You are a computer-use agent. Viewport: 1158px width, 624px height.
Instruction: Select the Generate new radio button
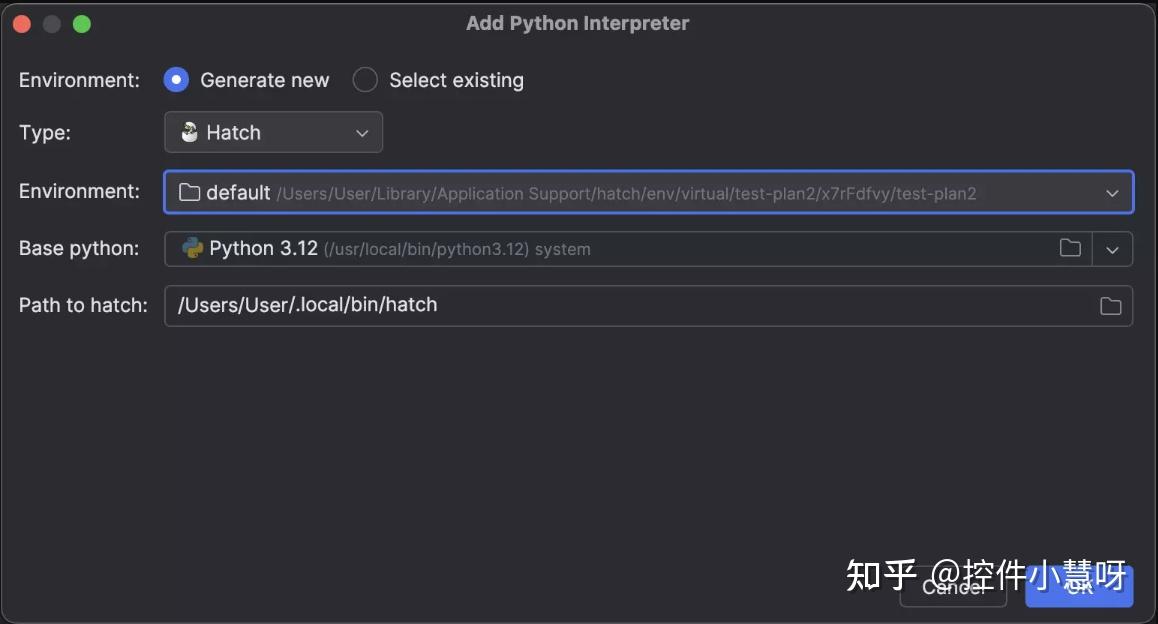point(176,79)
